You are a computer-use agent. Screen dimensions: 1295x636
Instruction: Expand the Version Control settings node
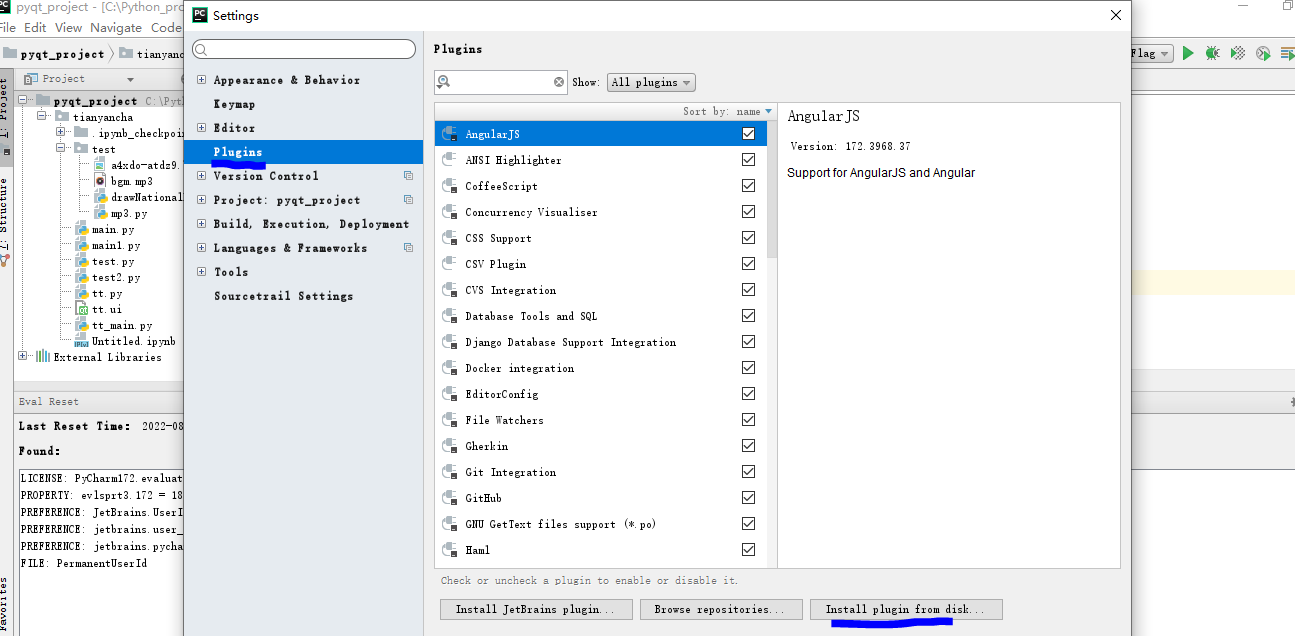click(201, 176)
